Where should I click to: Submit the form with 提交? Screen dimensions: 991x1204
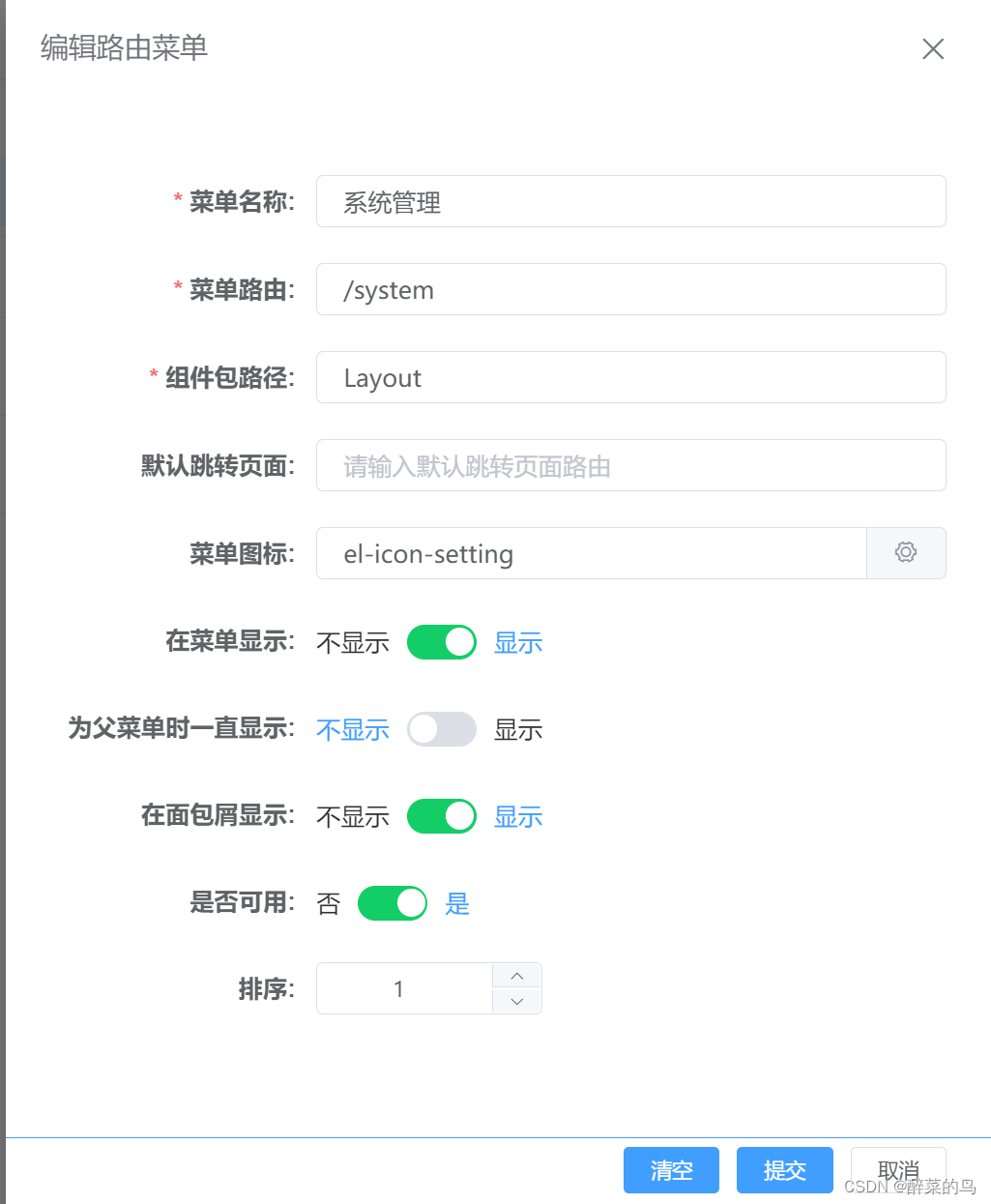[x=785, y=1170]
